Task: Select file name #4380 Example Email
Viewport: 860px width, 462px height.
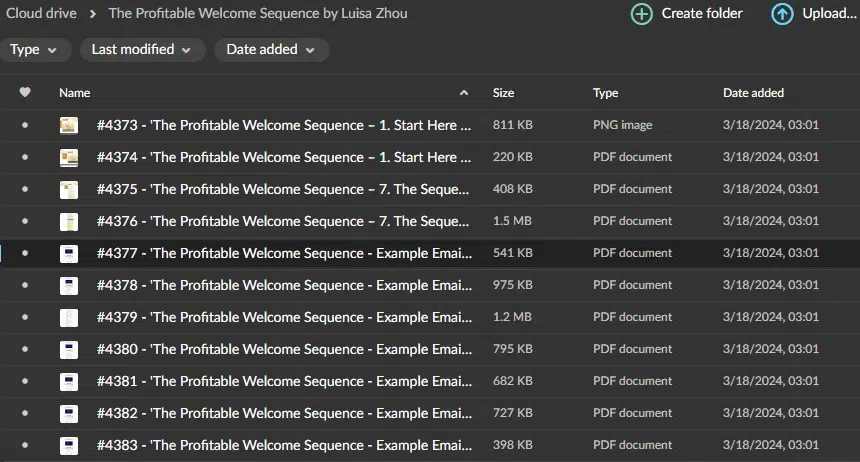Action: 284,349
